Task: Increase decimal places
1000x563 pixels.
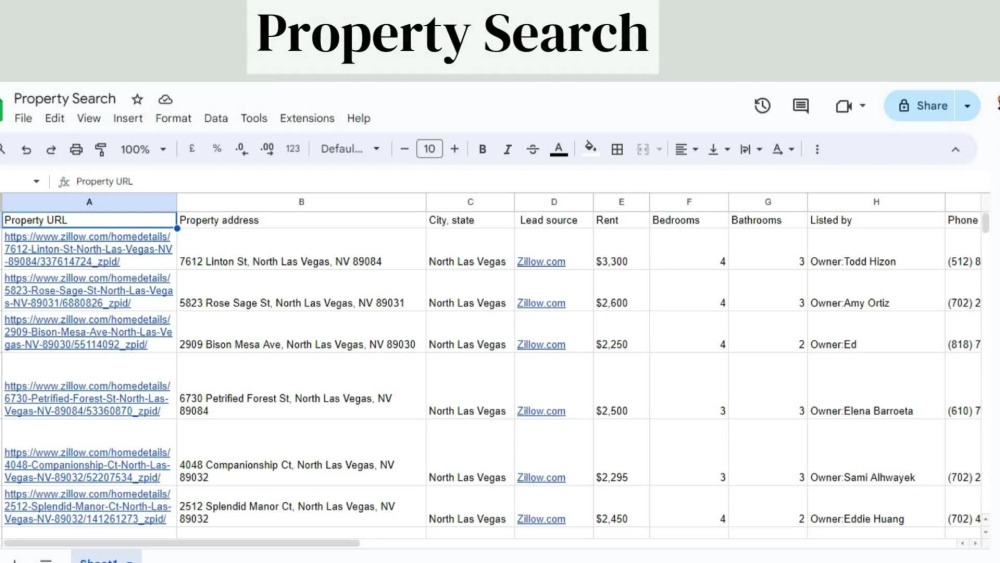Action: point(267,149)
